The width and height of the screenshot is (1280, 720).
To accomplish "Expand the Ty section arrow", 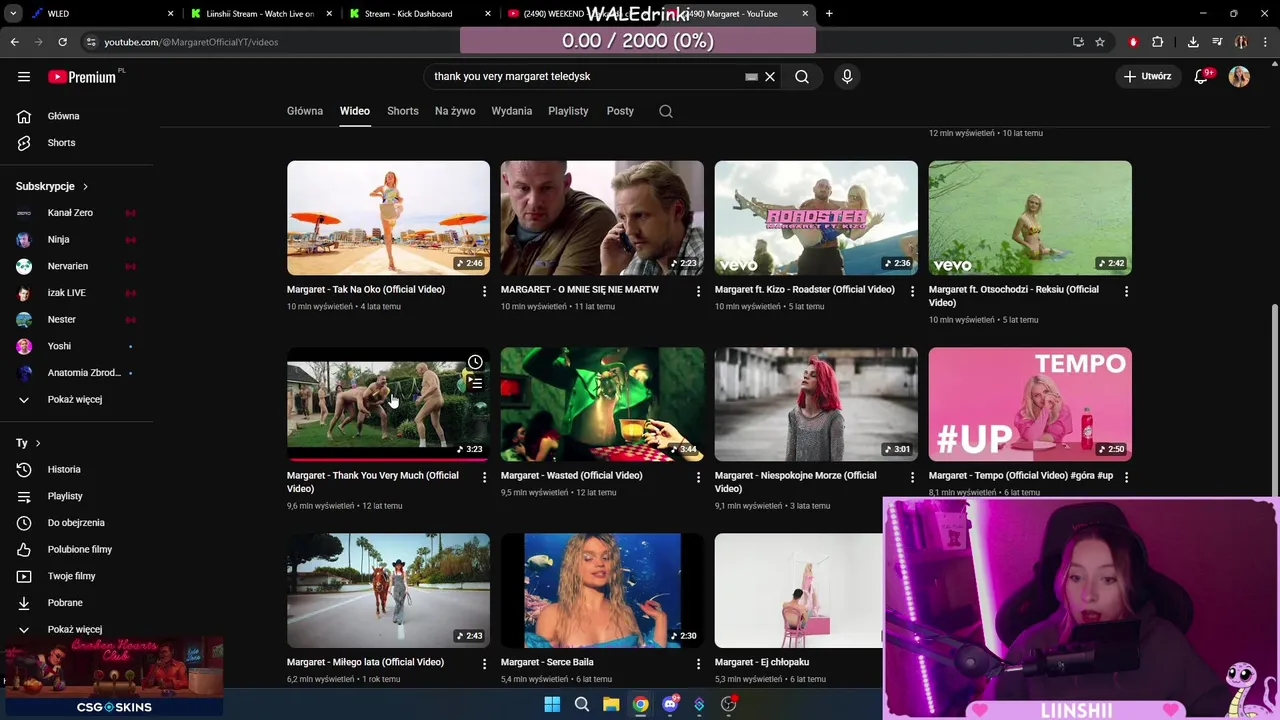I will pyautogui.click(x=38, y=443).
